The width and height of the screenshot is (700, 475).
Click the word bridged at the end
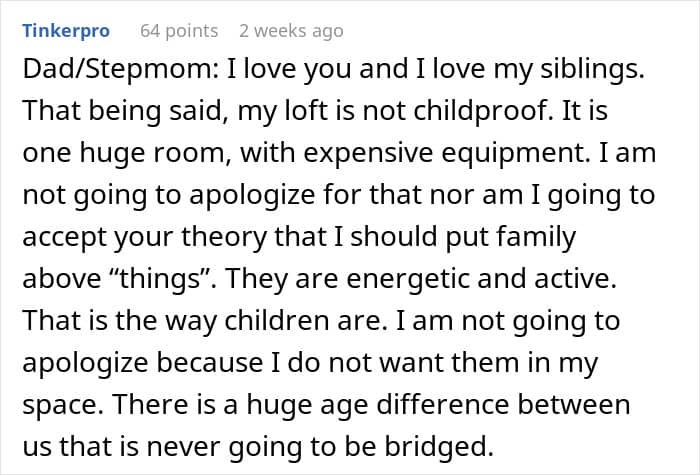point(439,446)
